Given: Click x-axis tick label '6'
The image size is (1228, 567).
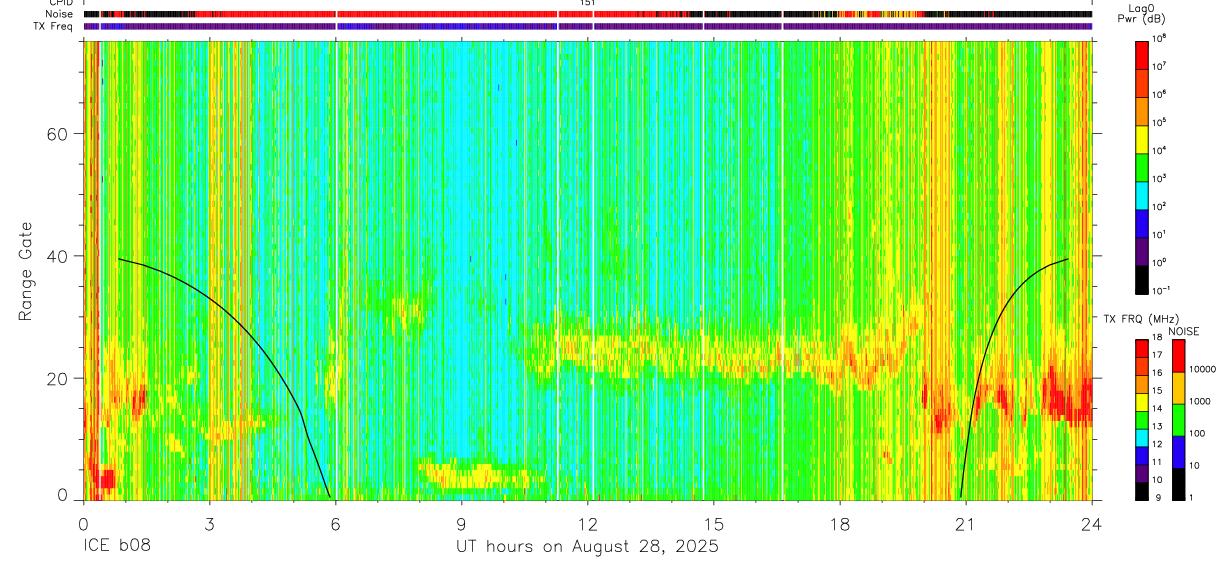Looking at the screenshot, I should click(336, 524).
